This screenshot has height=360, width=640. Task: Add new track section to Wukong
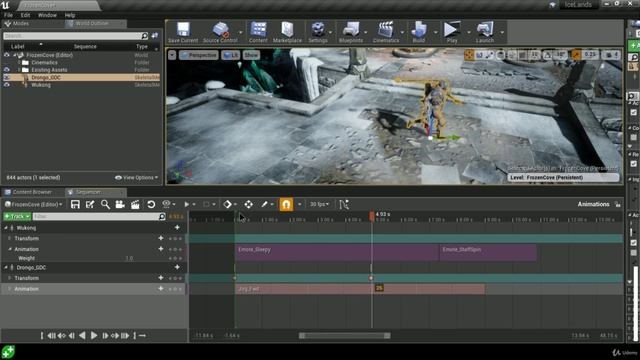(x=177, y=228)
